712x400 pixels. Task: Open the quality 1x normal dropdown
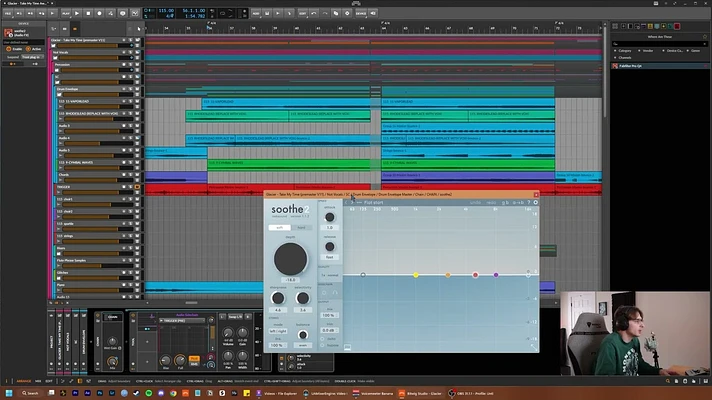coord(330,275)
